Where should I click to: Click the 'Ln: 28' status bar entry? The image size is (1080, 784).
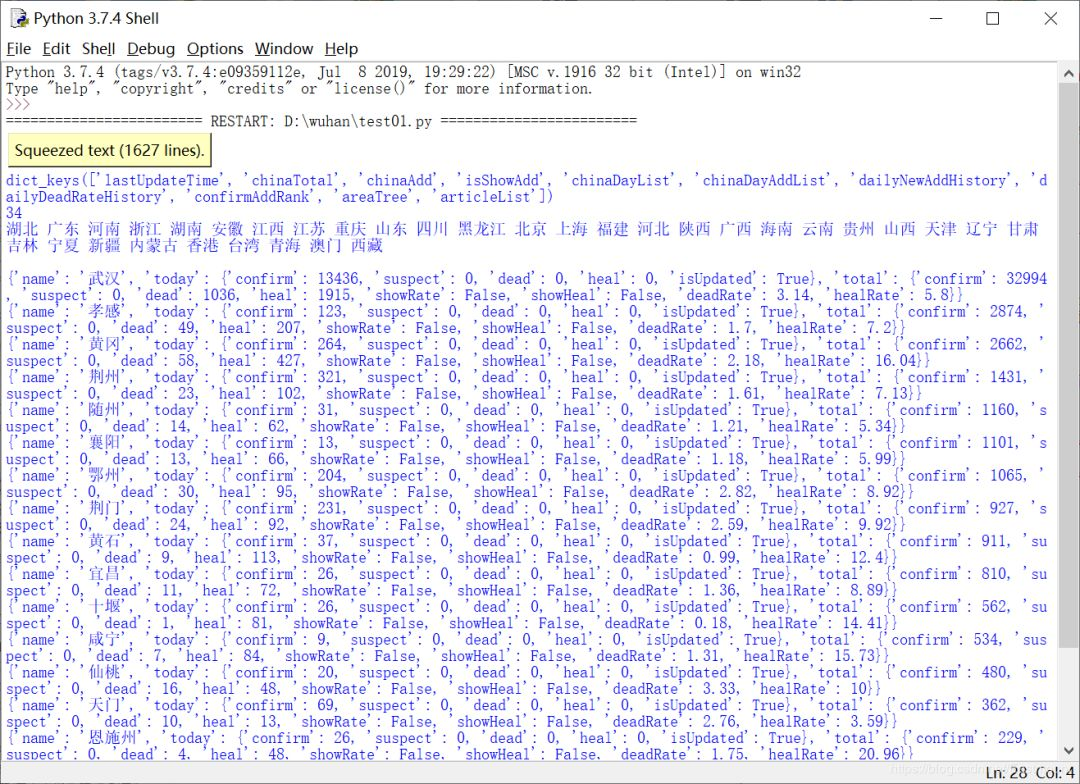[1006, 773]
